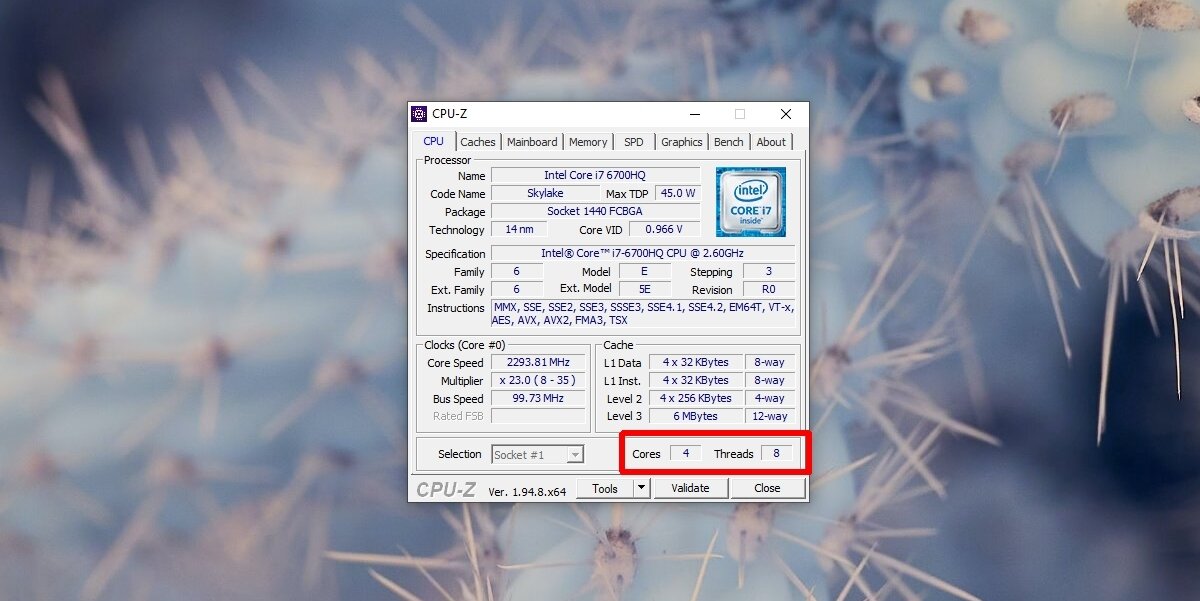Open the Bench tab
This screenshot has height=601, width=1200.
click(728, 142)
